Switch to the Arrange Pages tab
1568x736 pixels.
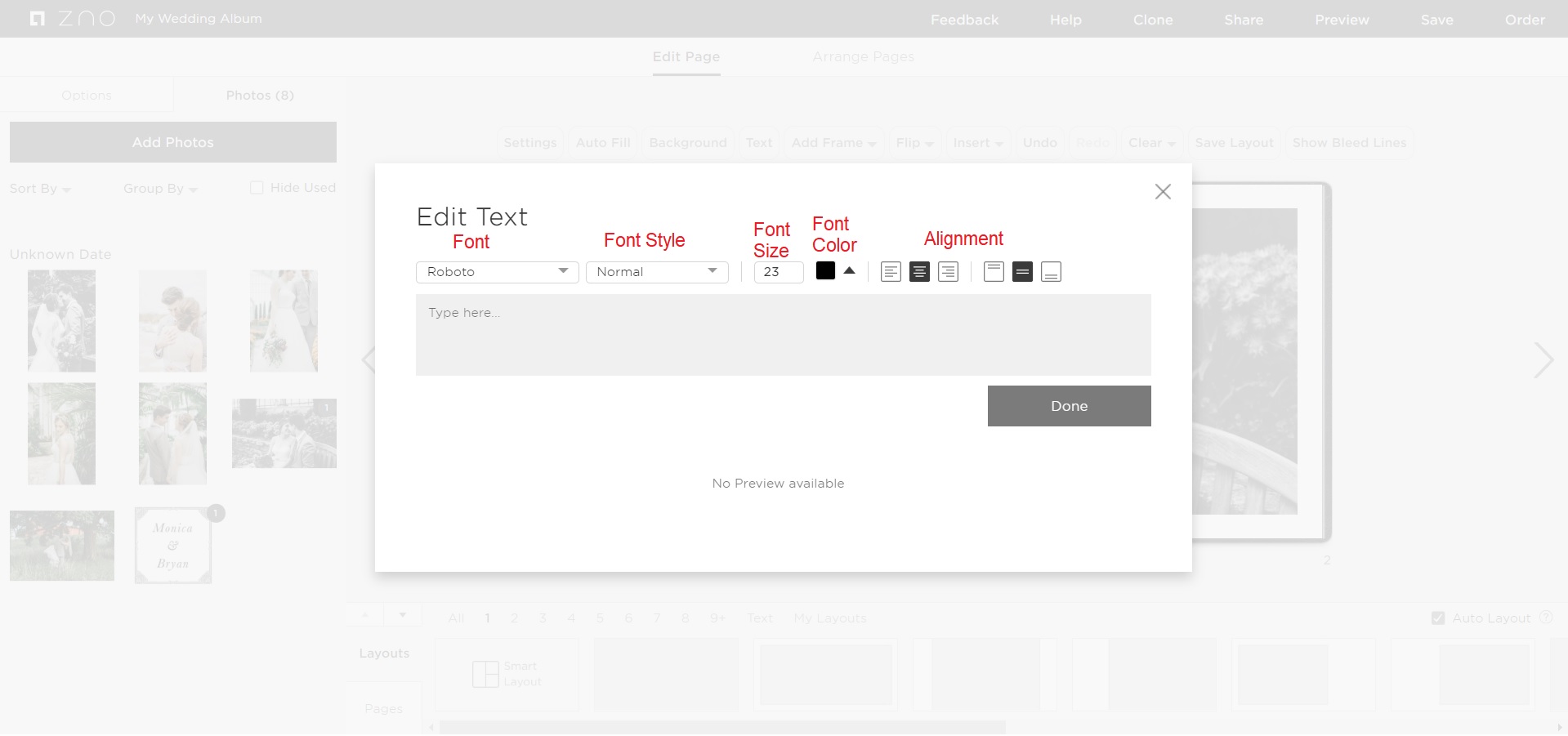[863, 57]
